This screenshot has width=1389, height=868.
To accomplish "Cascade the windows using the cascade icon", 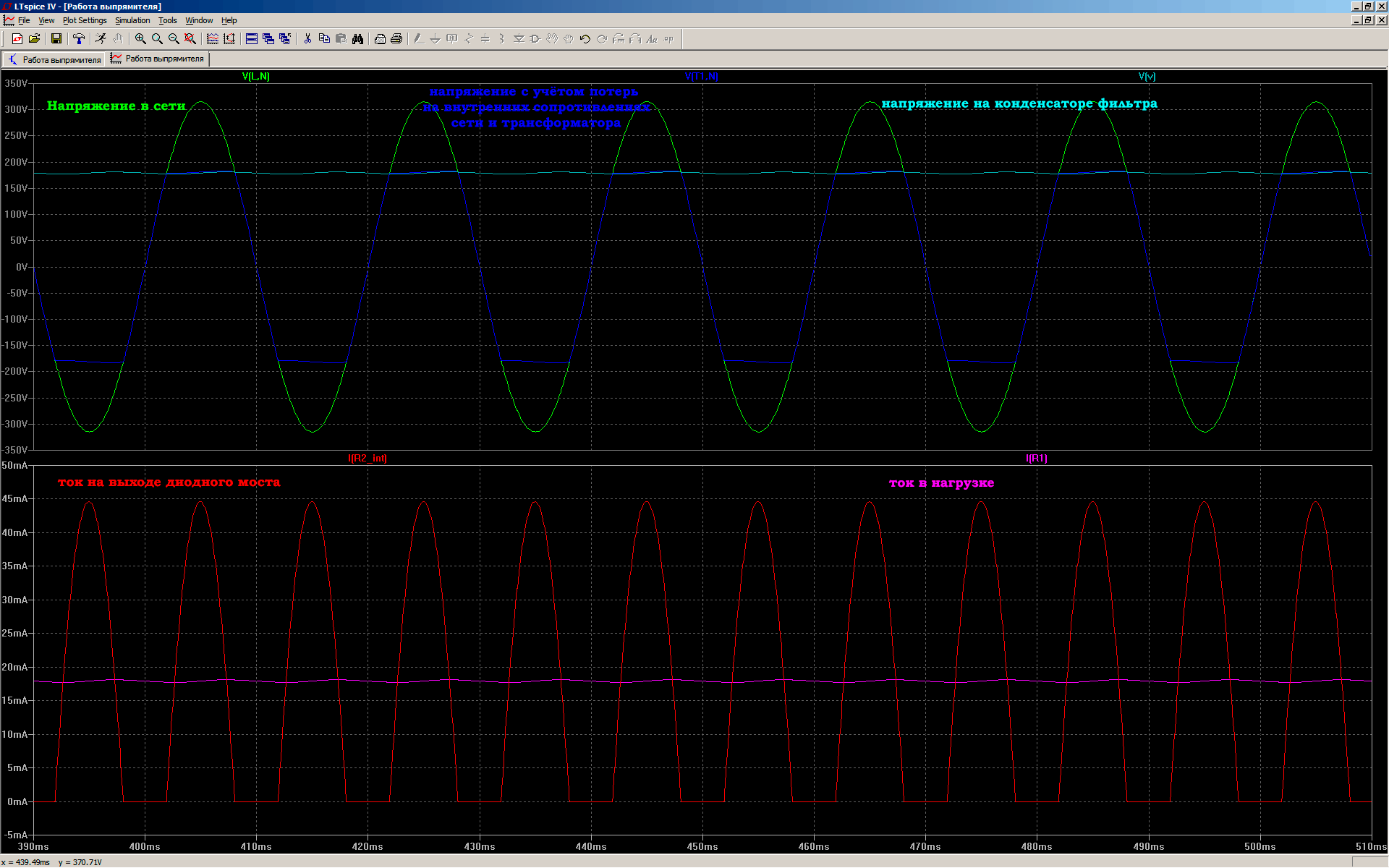I will 268,39.
